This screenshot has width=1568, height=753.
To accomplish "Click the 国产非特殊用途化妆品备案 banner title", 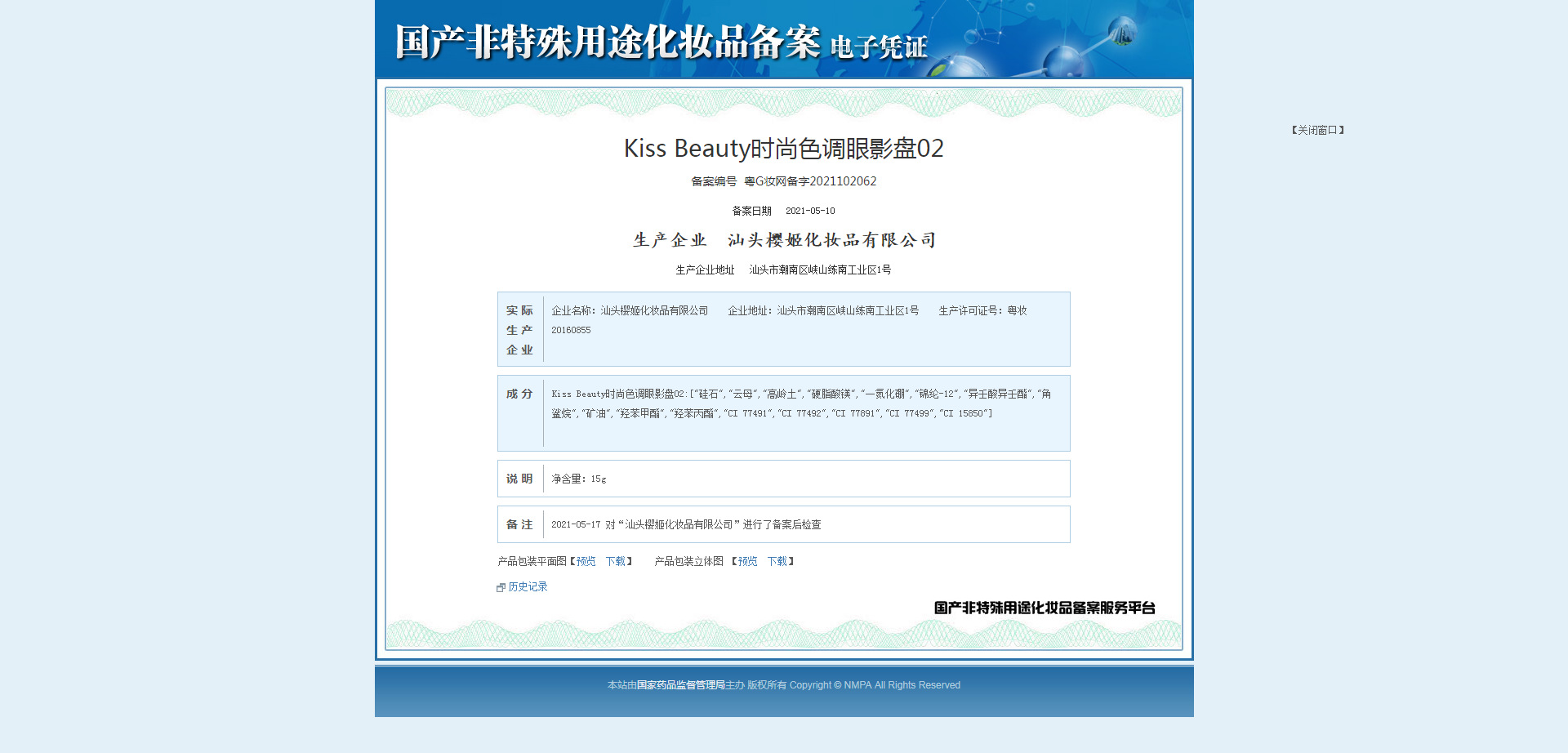I will (x=608, y=42).
